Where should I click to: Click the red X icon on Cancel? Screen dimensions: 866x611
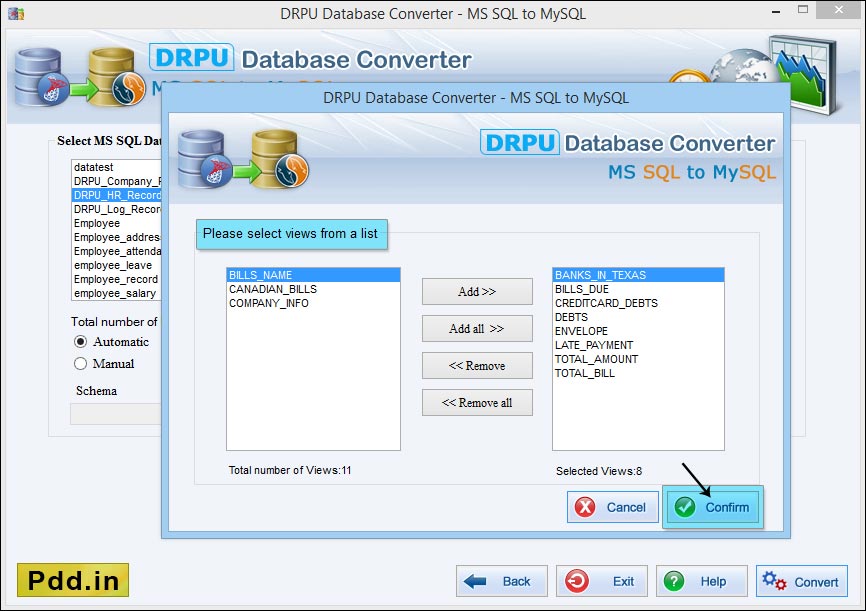point(585,507)
